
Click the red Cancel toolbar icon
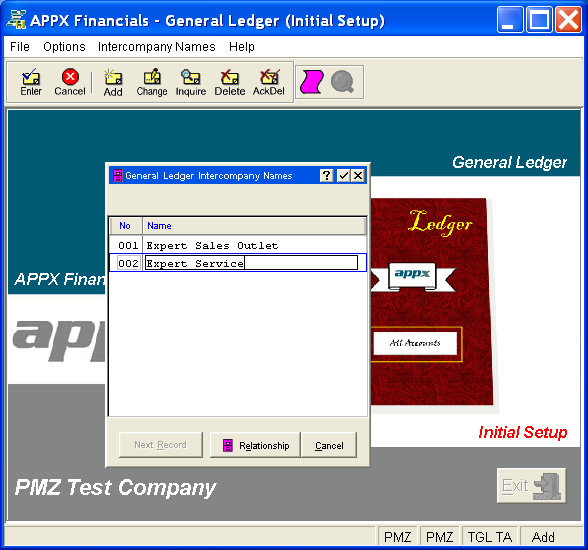click(70, 82)
